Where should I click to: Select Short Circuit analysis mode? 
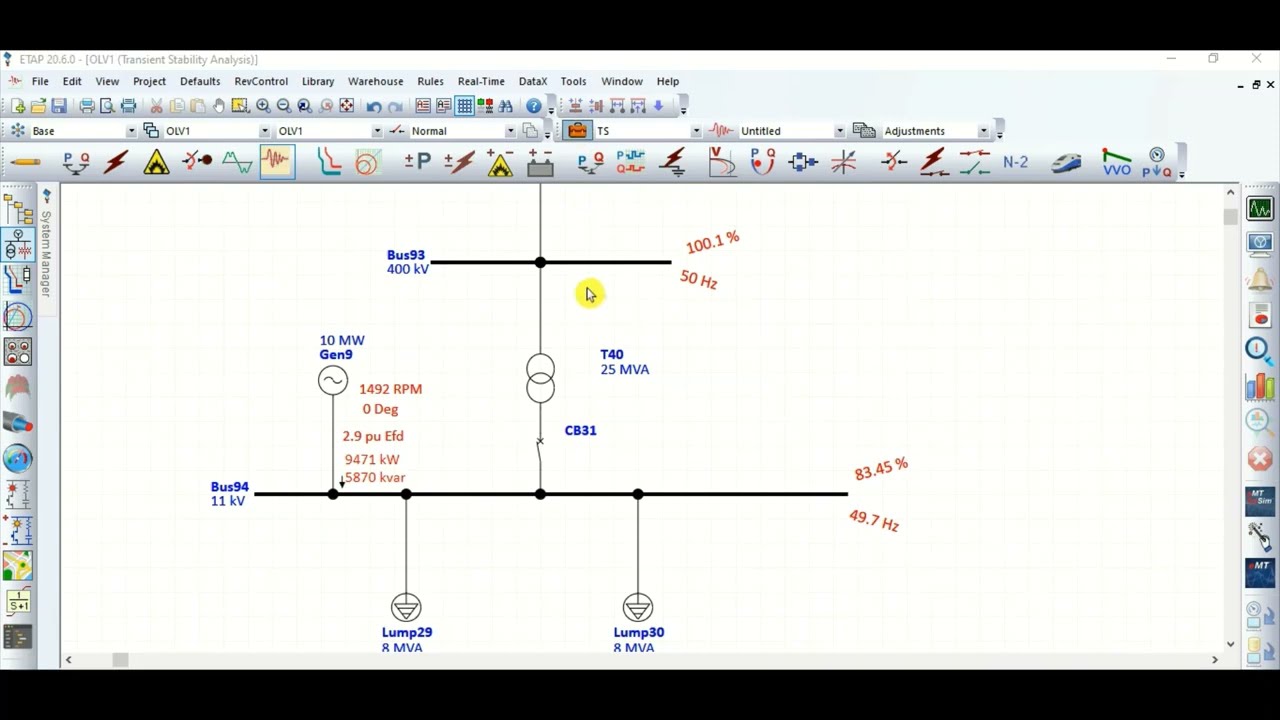[x=116, y=162]
